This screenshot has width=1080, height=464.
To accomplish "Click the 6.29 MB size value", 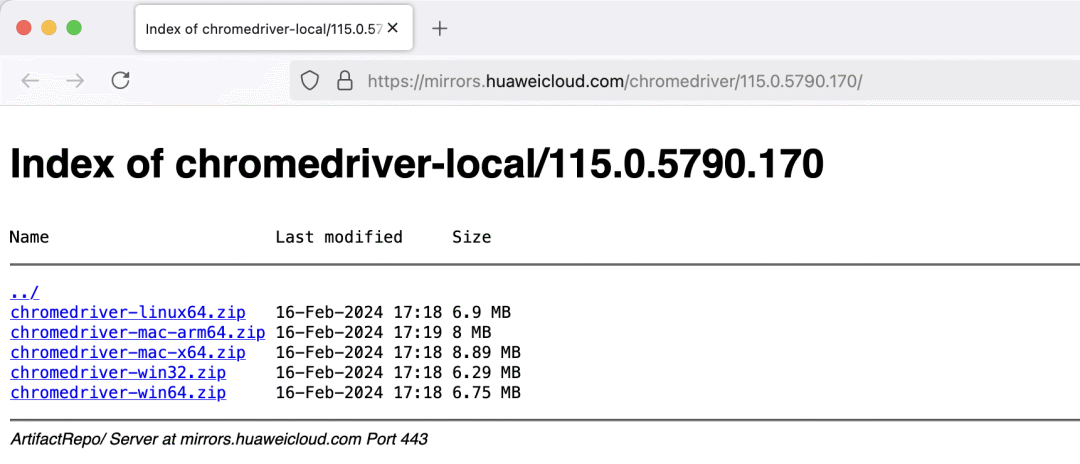I will tap(486, 372).
